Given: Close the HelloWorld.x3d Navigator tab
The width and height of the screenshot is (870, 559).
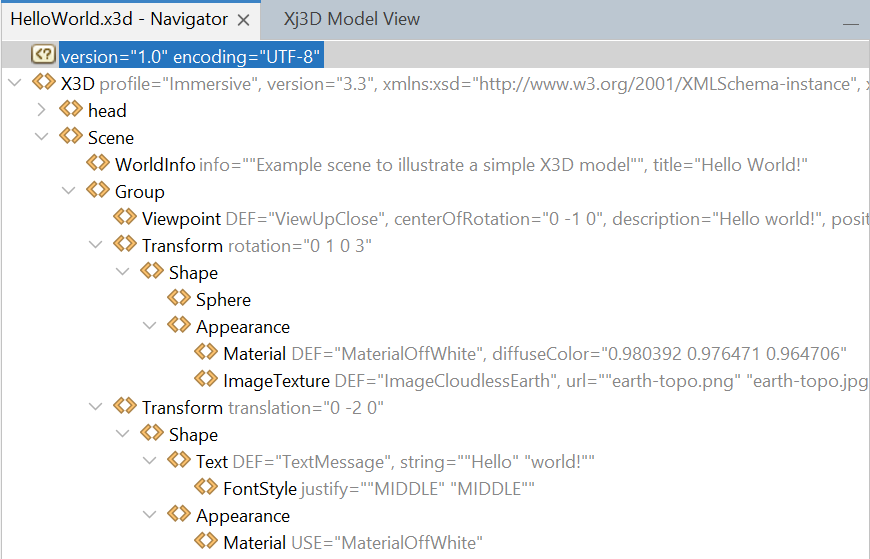Looking at the screenshot, I should 245,19.
